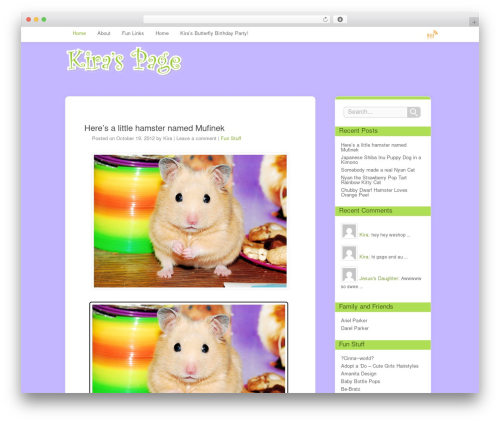Open Japanese Shiba Inu Puppy Dog post

[x=381, y=160]
